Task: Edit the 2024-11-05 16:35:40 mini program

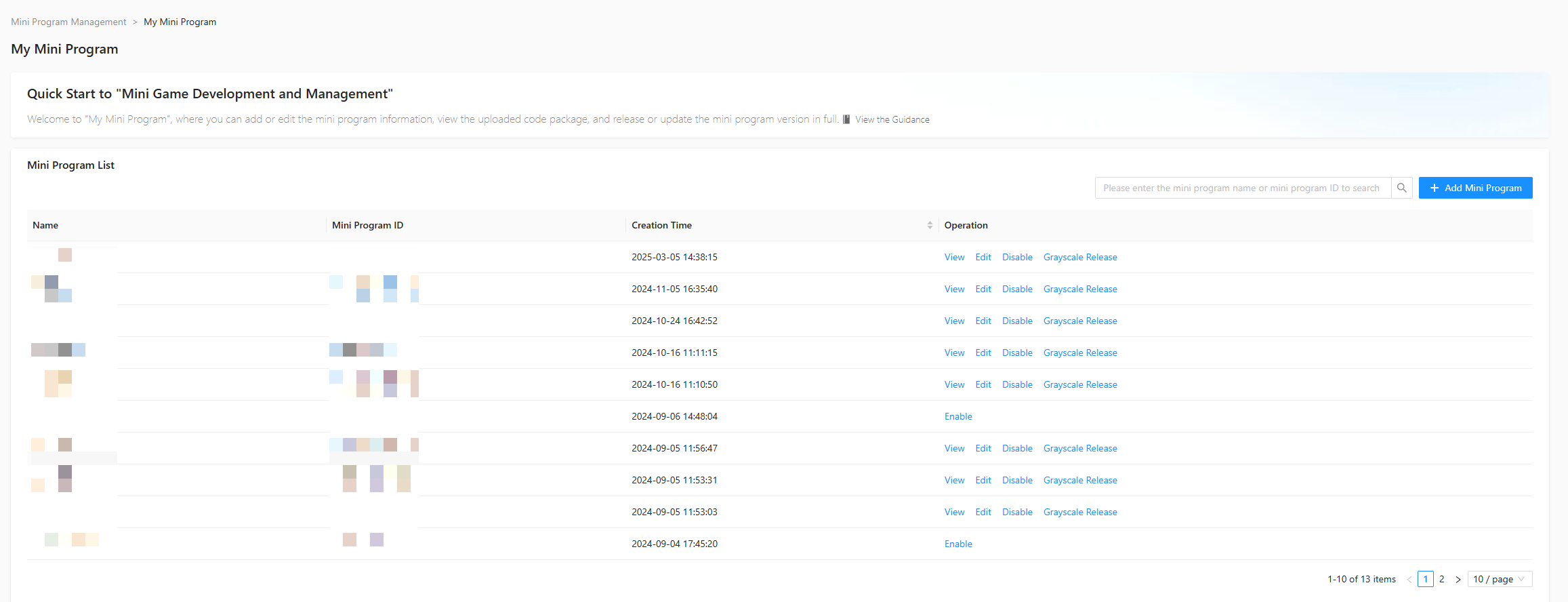Action: (983, 289)
